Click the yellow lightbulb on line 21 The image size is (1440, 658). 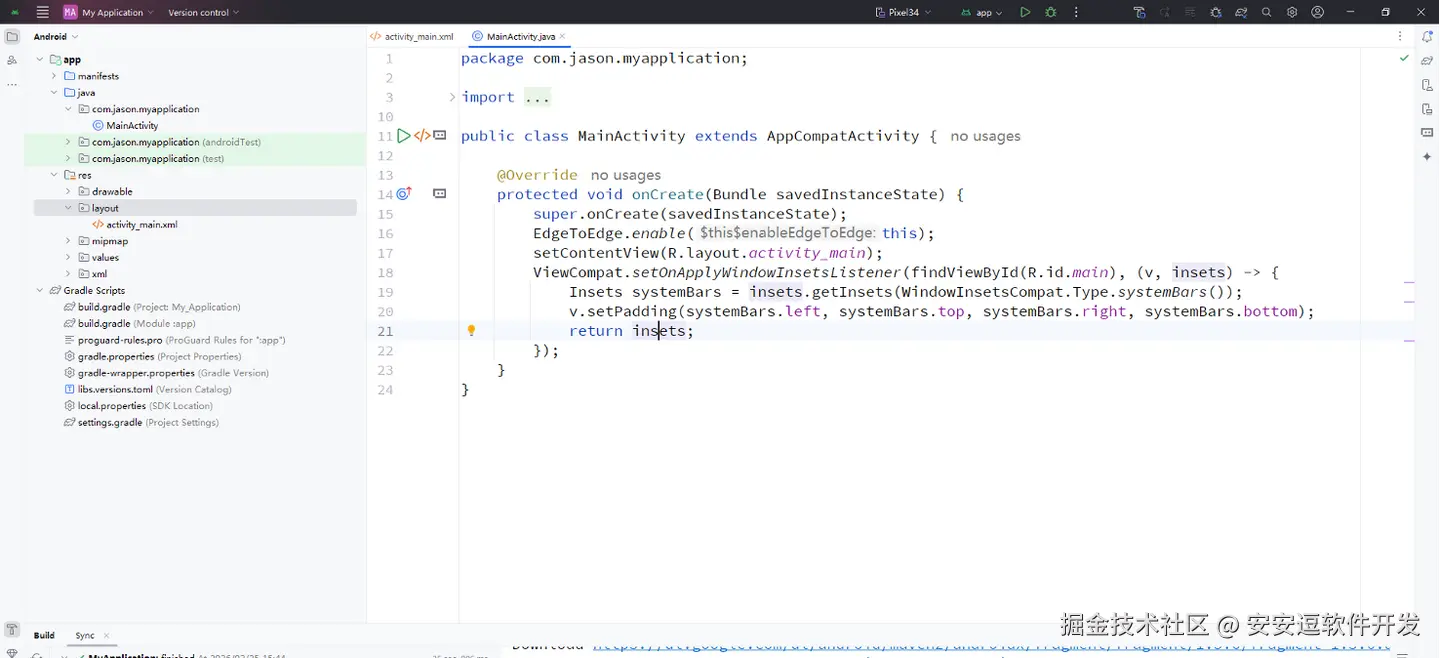[471, 331]
